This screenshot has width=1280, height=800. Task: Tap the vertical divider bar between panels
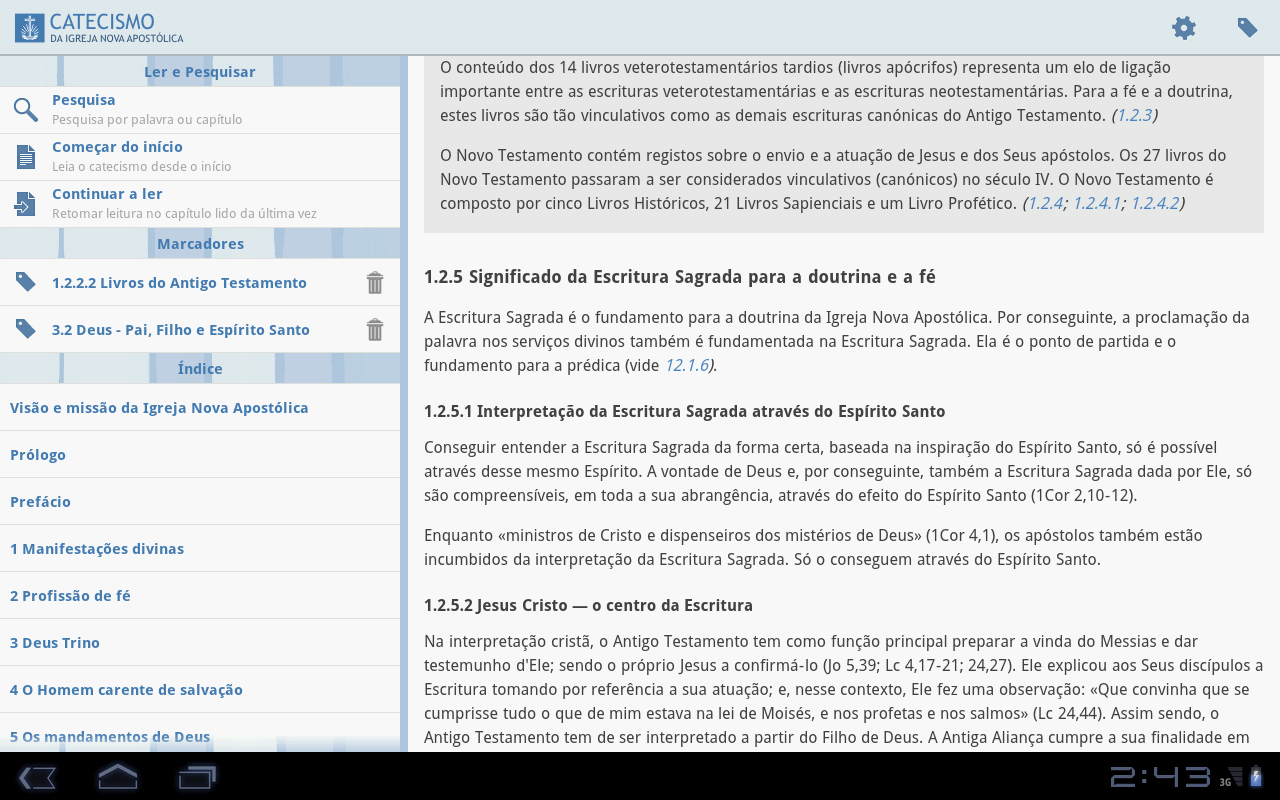(x=404, y=404)
